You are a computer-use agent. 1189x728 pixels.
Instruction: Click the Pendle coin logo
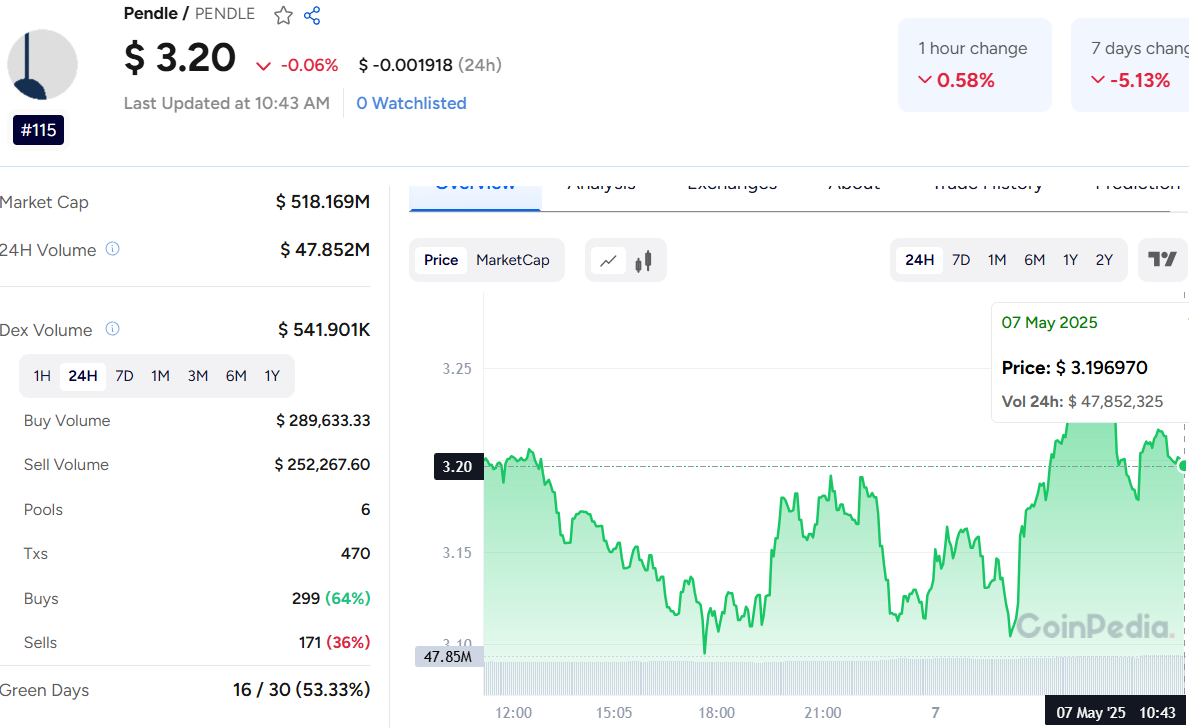[x=42, y=65]
